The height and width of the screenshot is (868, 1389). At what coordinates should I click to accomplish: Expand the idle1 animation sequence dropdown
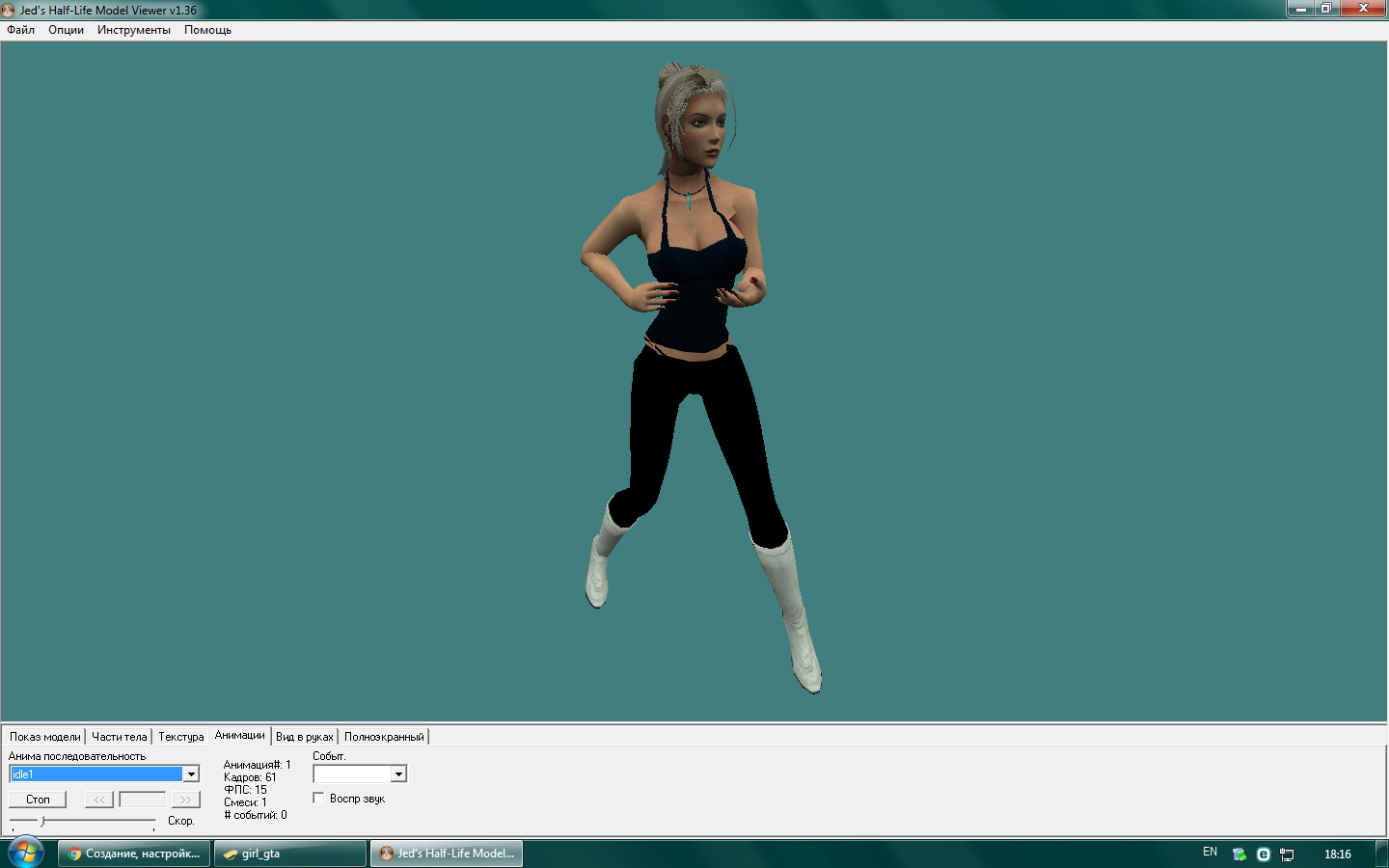pos(191,774)
